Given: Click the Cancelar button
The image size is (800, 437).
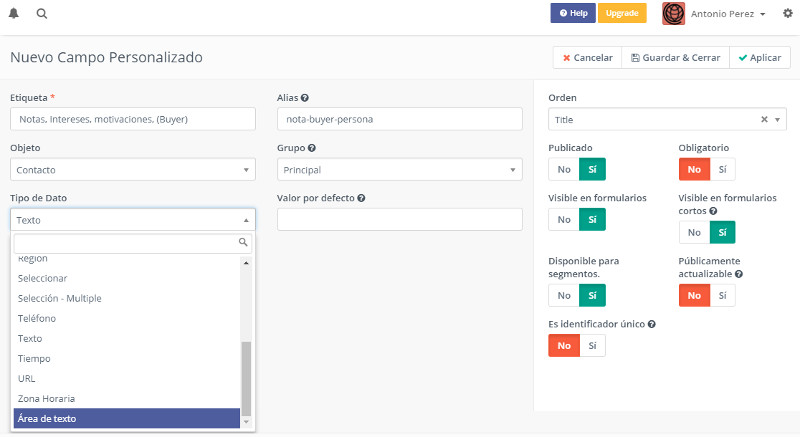Looking at the screenshot, I should (x=587, y=58).
